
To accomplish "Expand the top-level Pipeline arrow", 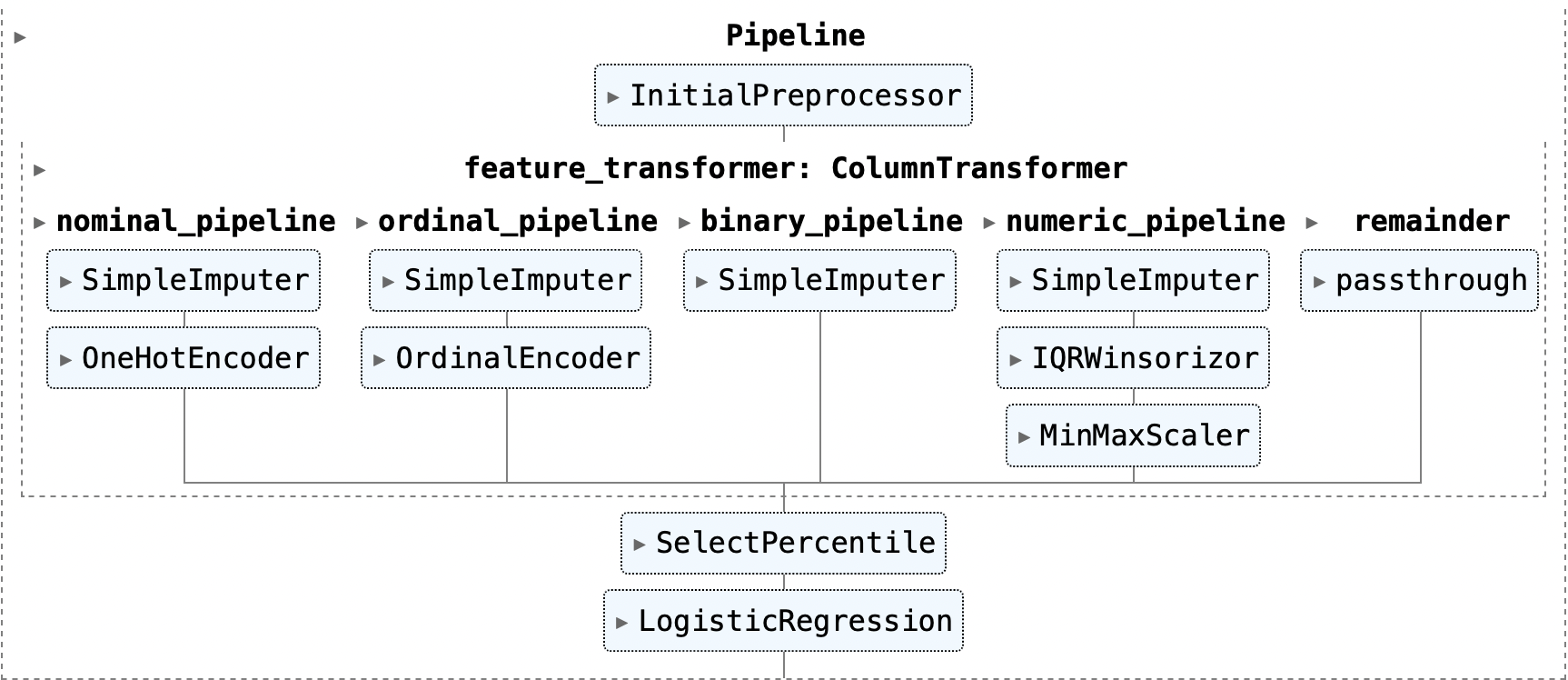I will pos(20,37).
